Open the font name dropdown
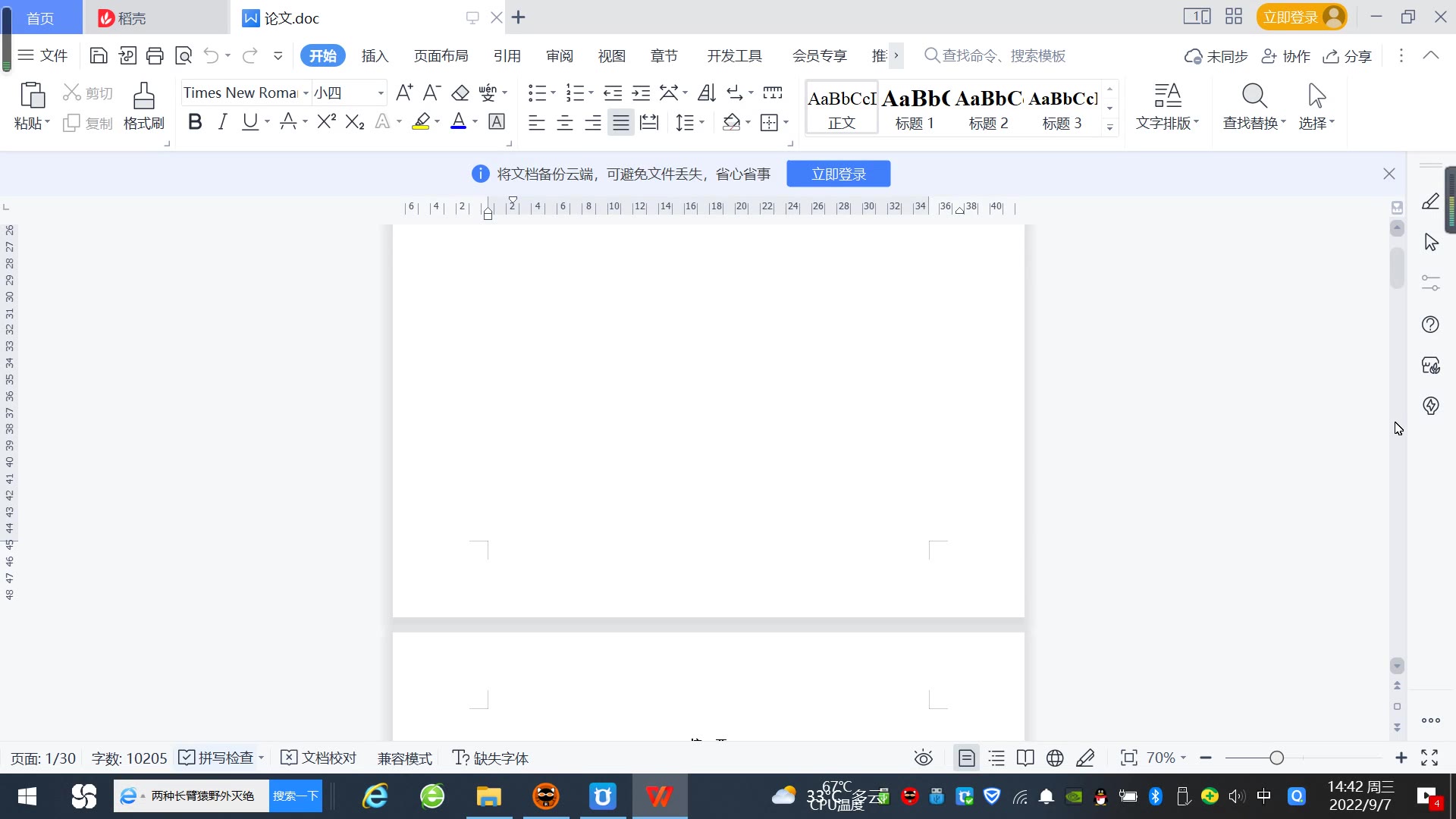1456x819 pixels. click(x=306, y=93)
